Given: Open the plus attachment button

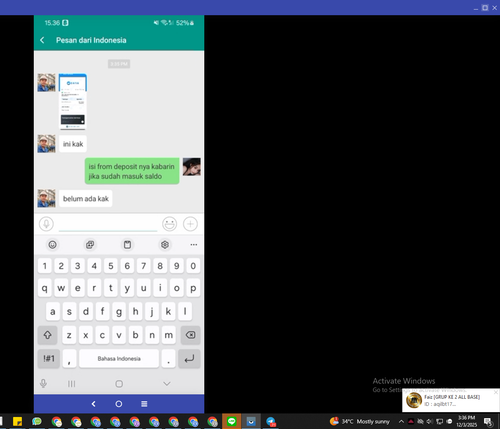Looking at the screenshot, I should point(190,224).
